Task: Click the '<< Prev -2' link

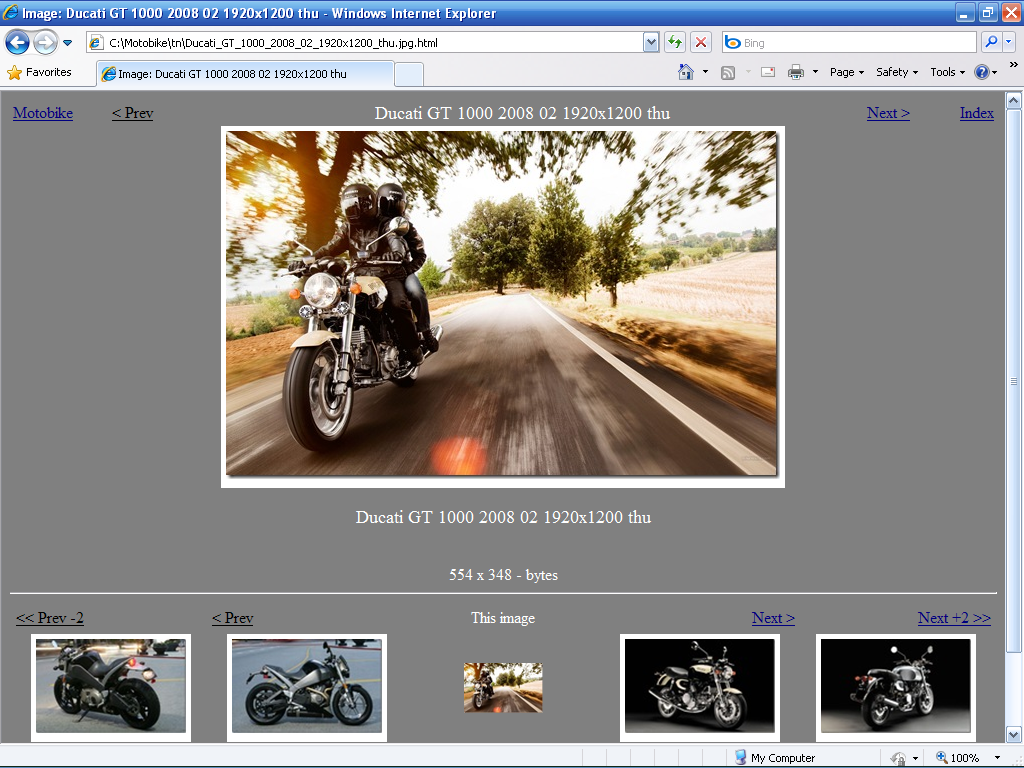Action: 50,618
